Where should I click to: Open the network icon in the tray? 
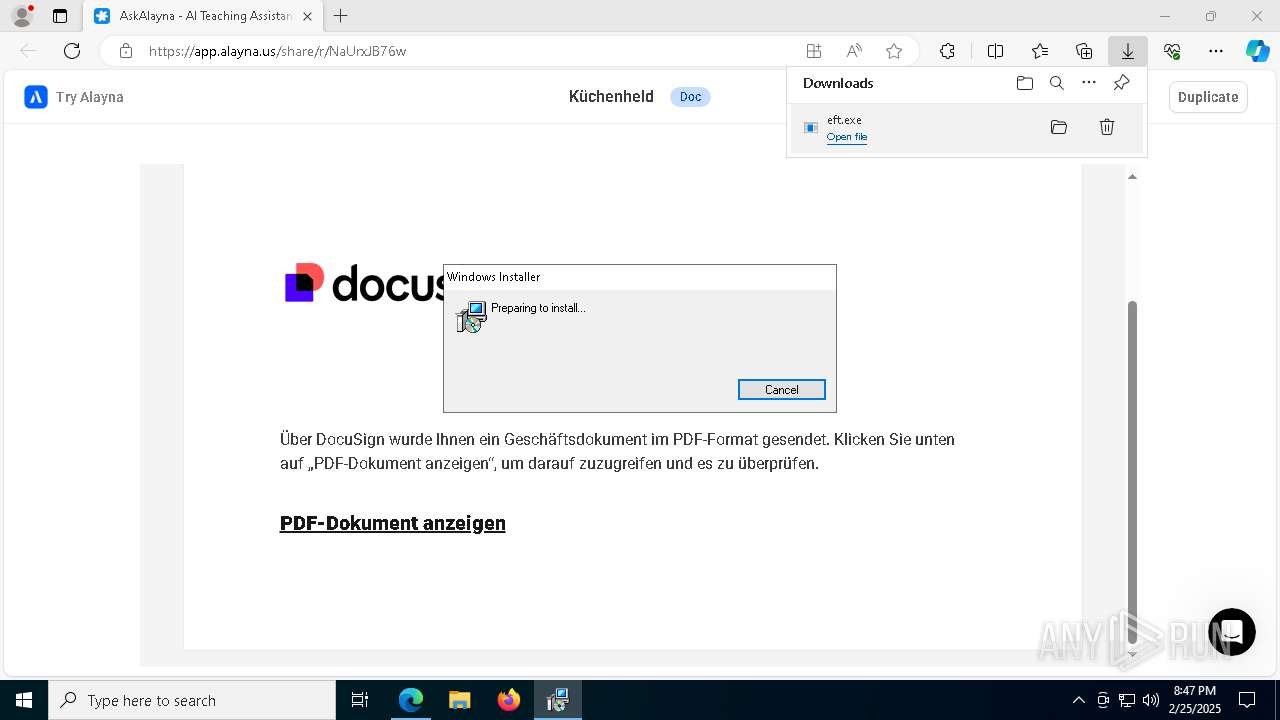[1126, 700]
